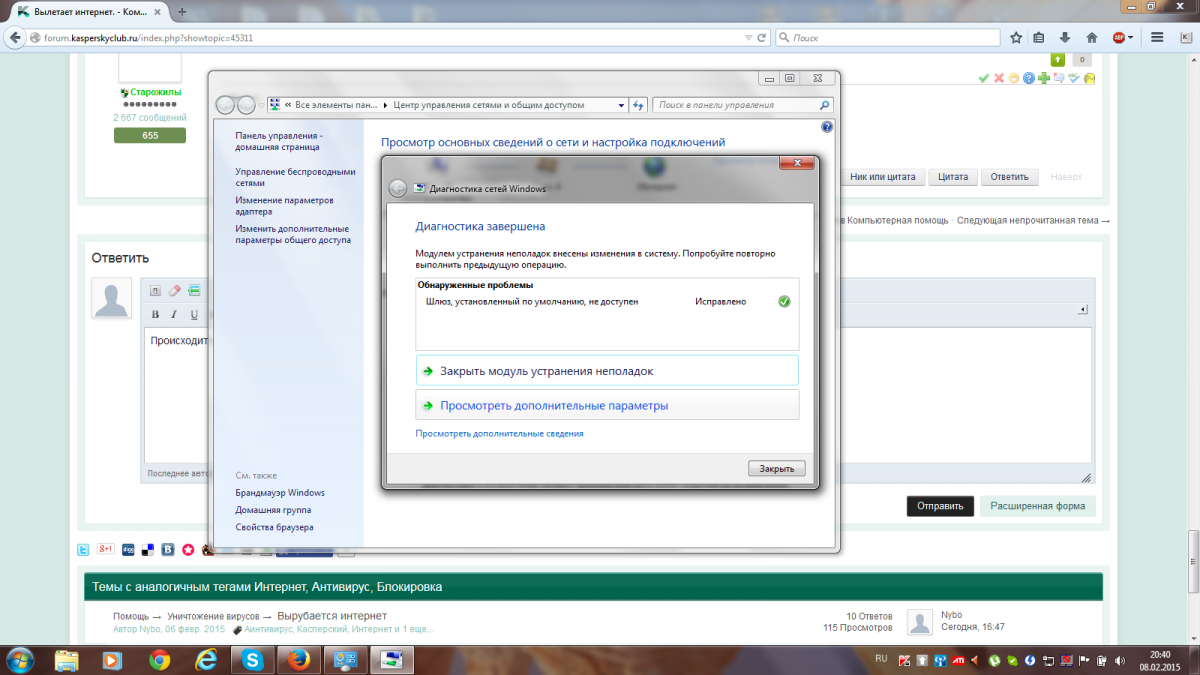The image size is (1200, 675).
Task: Toggle bold formatting in the reply editor
Action: pyautogui.click(x=155, y=315)
